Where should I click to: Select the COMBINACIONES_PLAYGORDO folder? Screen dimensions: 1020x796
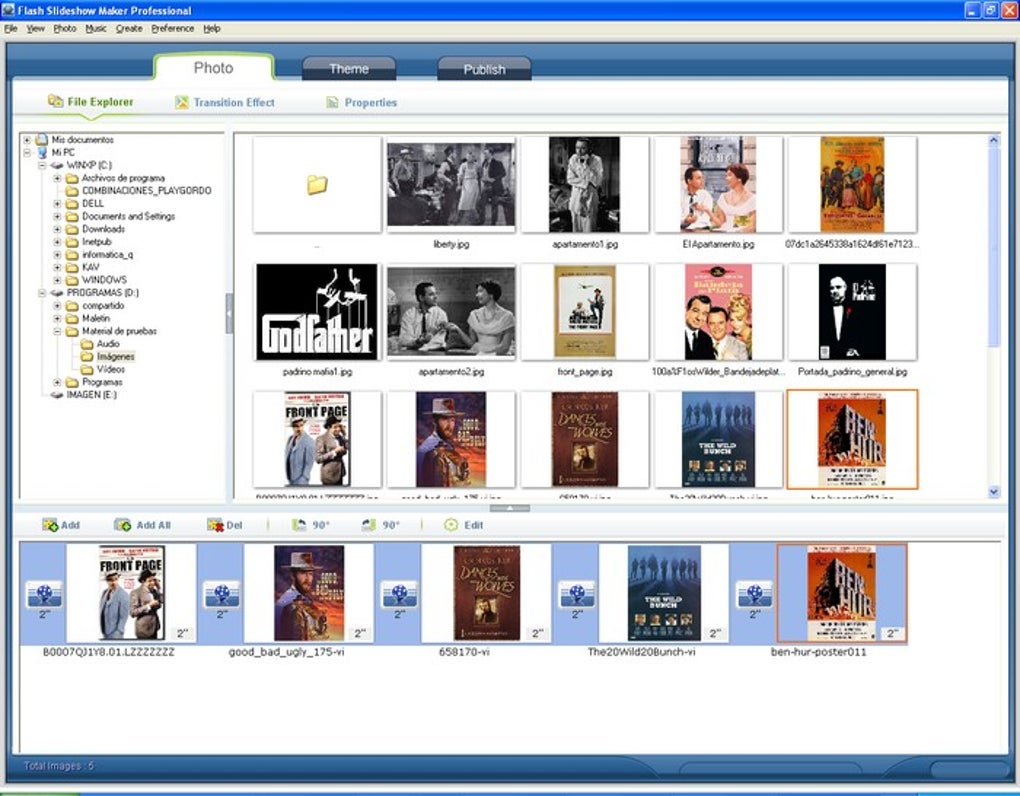[146, 191]
